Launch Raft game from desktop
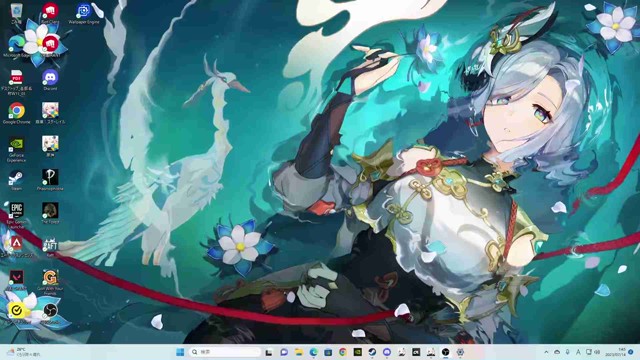Screen dimensions: 640x360 pos(50,247)
